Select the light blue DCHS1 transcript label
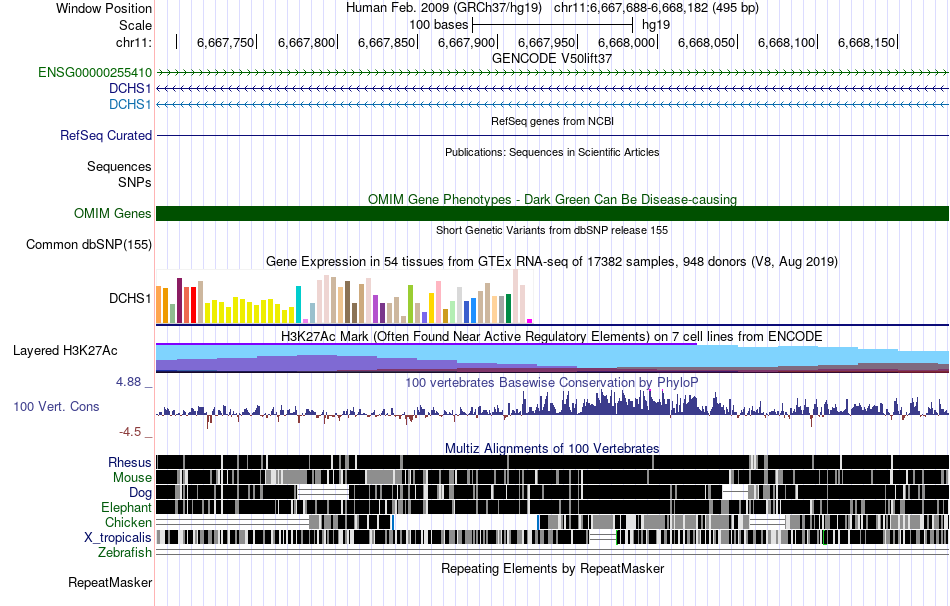The width and height of the screenshot is (950, 606). click(130, 104)
